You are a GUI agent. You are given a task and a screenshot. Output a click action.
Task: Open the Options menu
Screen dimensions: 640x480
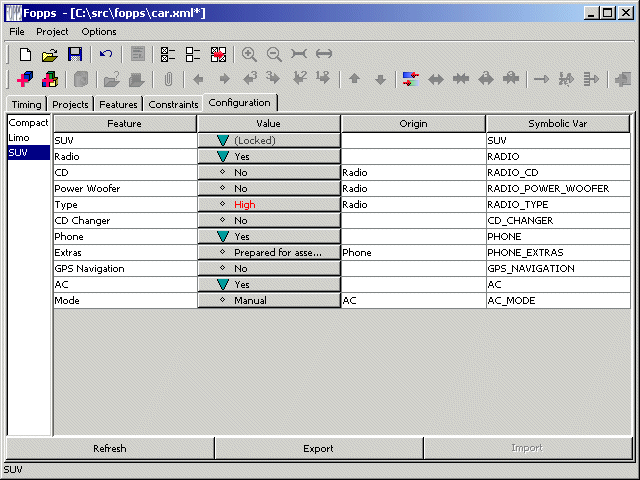pos(99,32)
